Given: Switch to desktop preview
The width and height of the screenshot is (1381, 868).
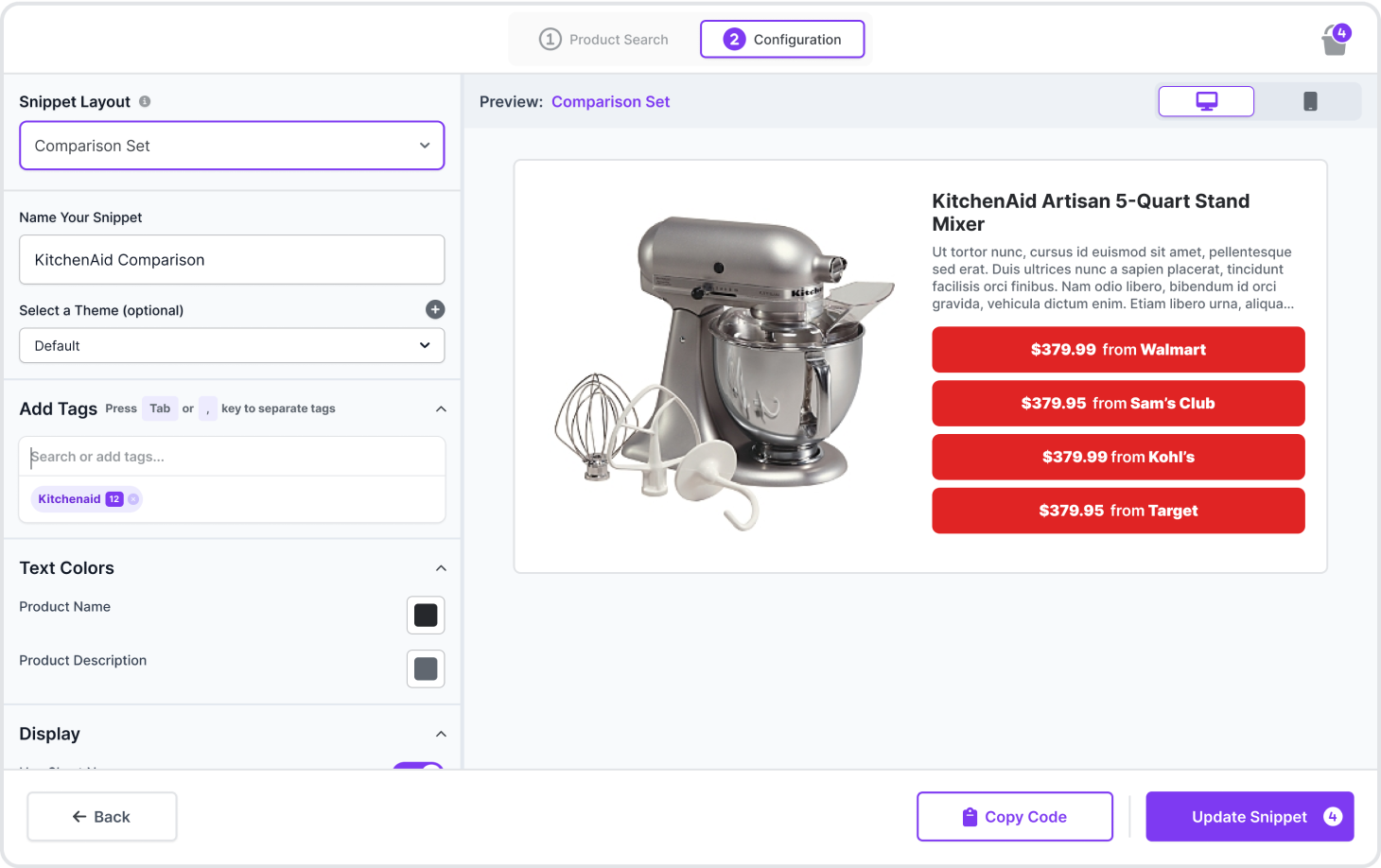Looking at the screenshot, I should tap(1206, 101).
